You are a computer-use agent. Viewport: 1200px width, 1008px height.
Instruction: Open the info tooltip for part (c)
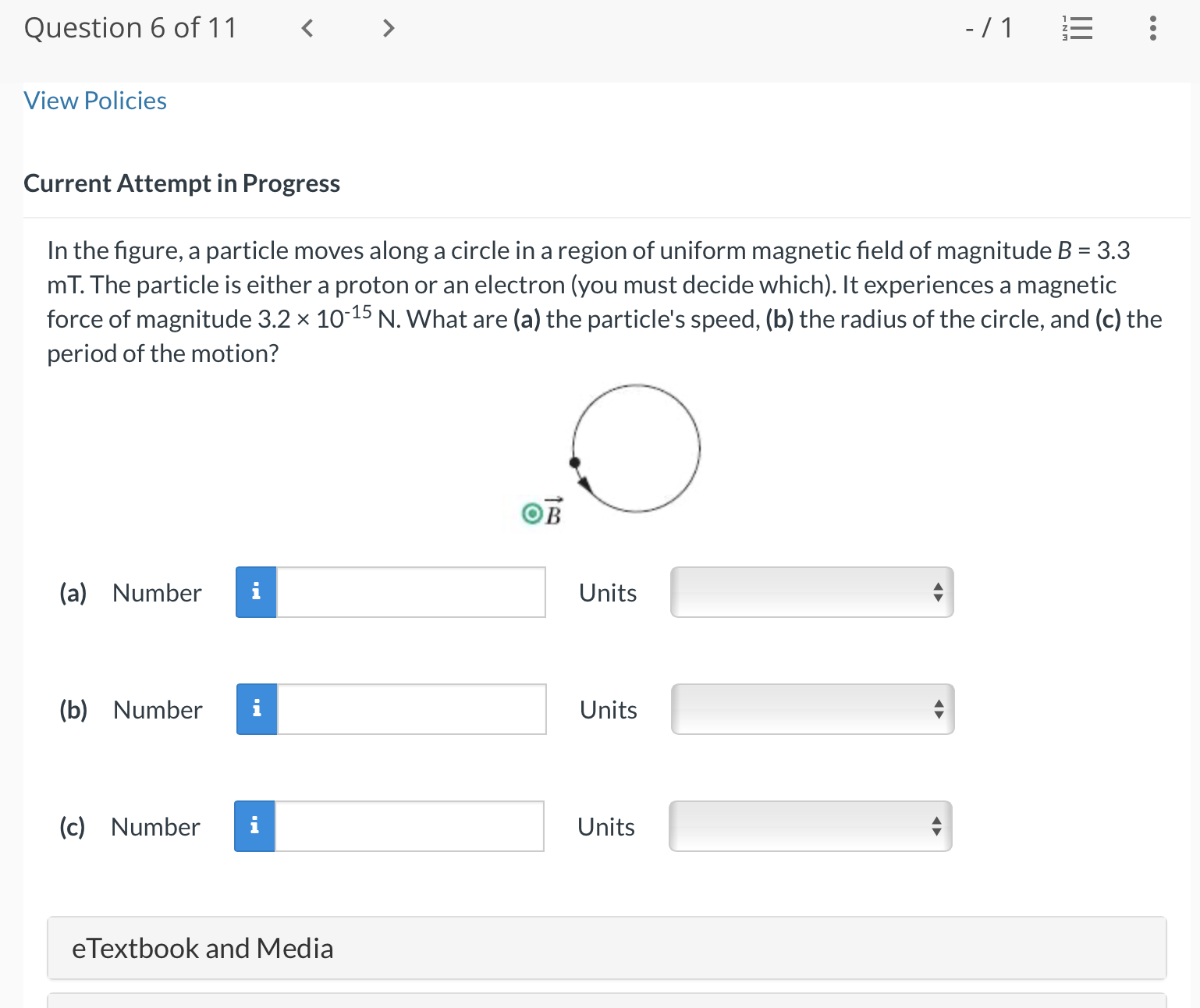coord(254,826)
